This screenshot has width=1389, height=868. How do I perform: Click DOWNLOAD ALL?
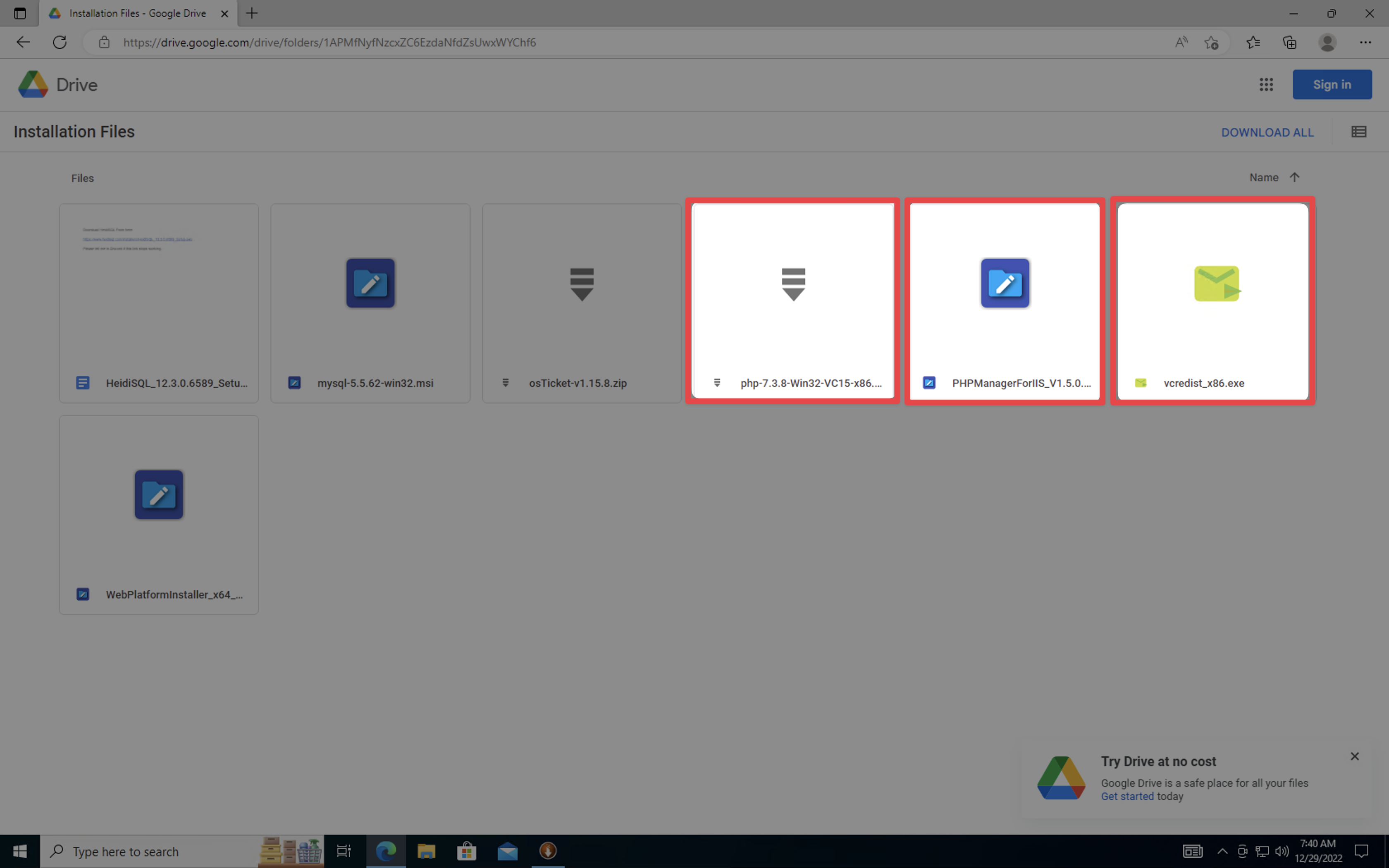pos(1267,133)
